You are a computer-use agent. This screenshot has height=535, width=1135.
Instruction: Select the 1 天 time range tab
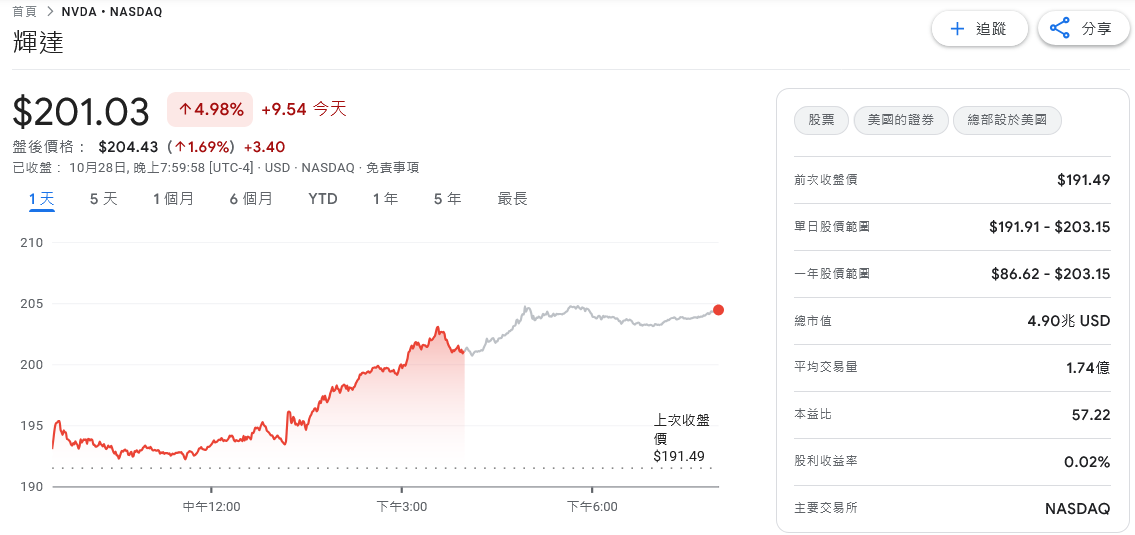click(41, 199)
